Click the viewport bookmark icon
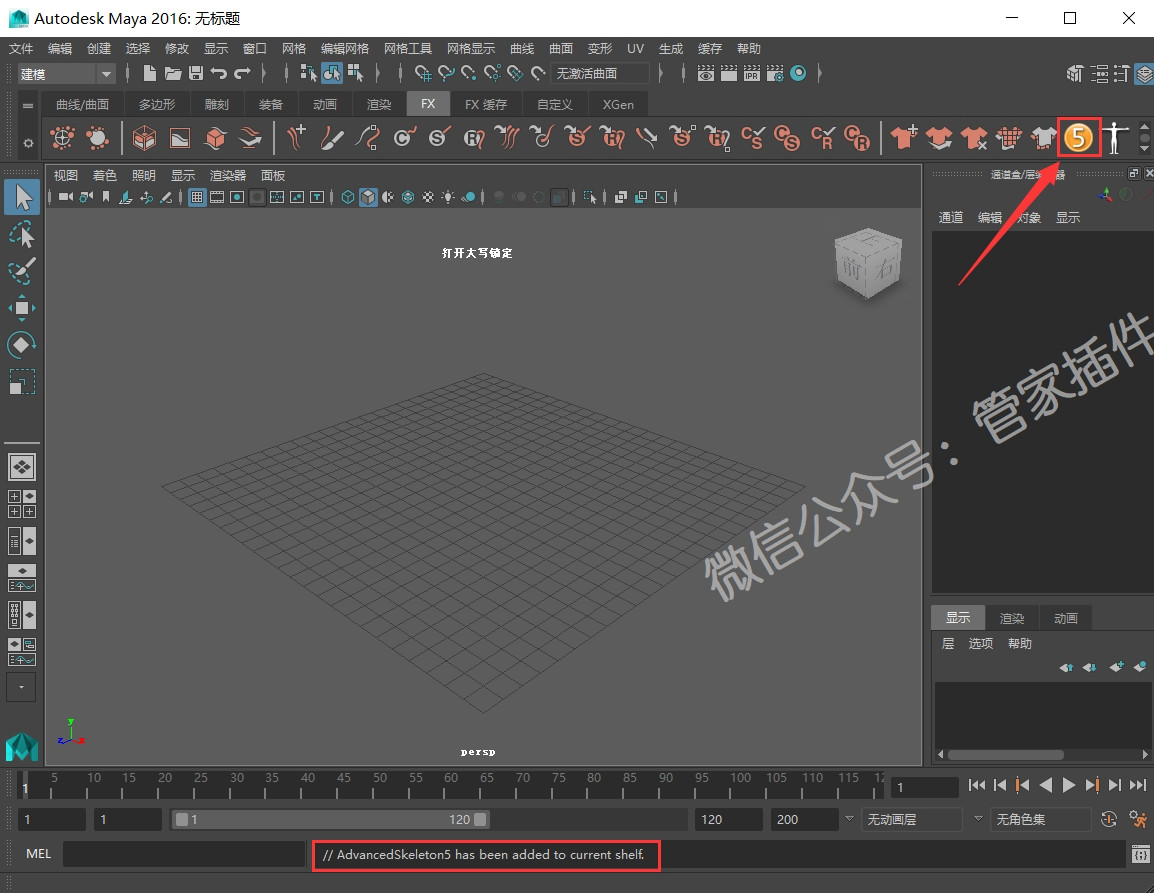This screenshot has height=893, width=1154. coord(106,197)
